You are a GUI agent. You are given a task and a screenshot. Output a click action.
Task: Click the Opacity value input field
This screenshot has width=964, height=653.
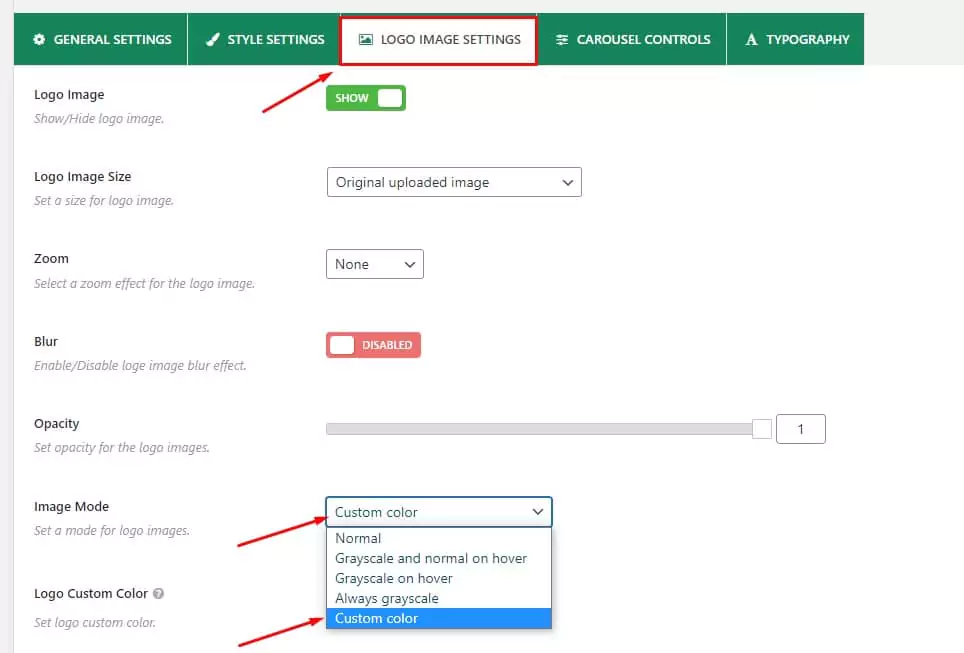point(801,429)
